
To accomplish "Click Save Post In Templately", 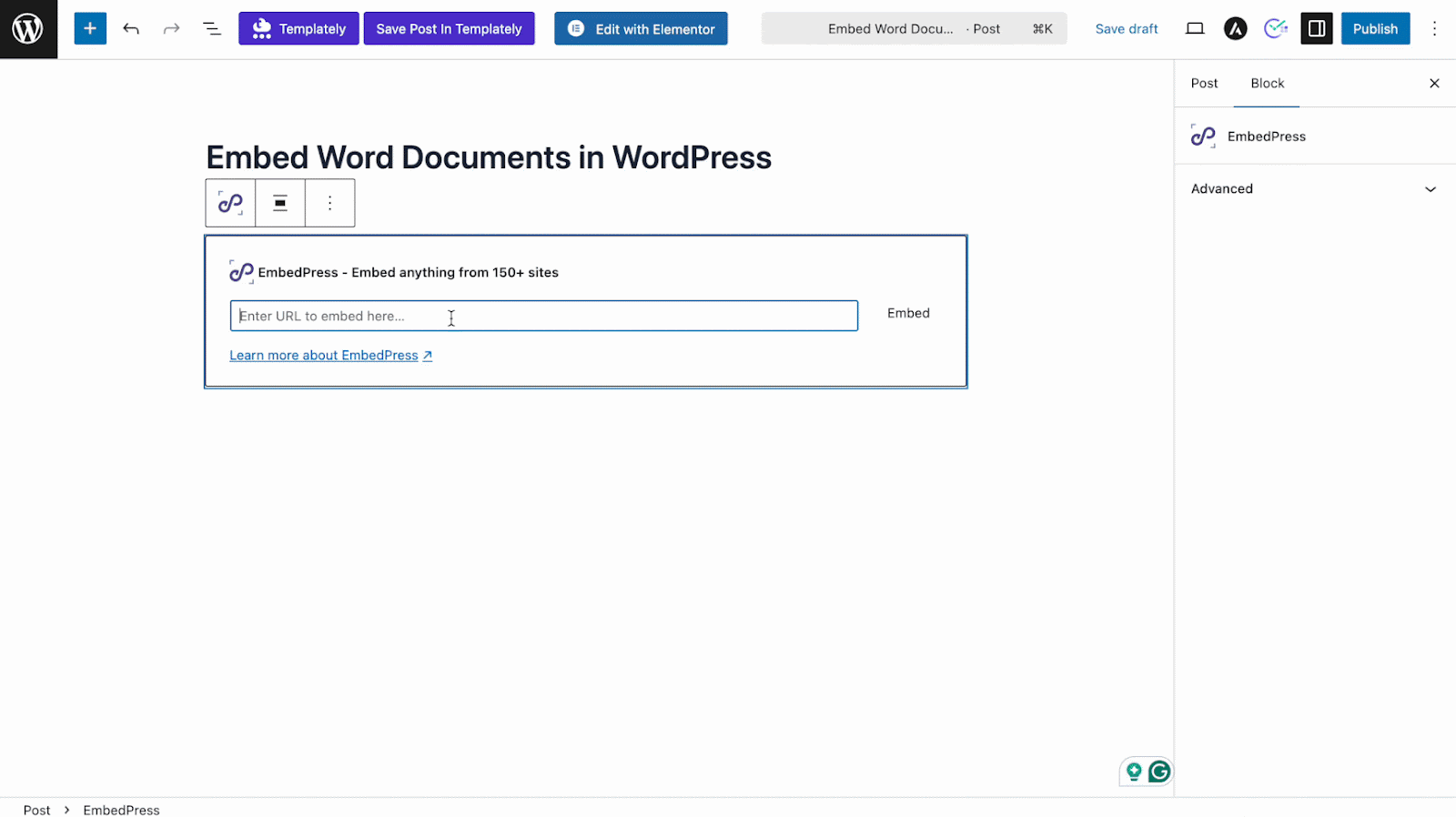I will click(450, 29).
